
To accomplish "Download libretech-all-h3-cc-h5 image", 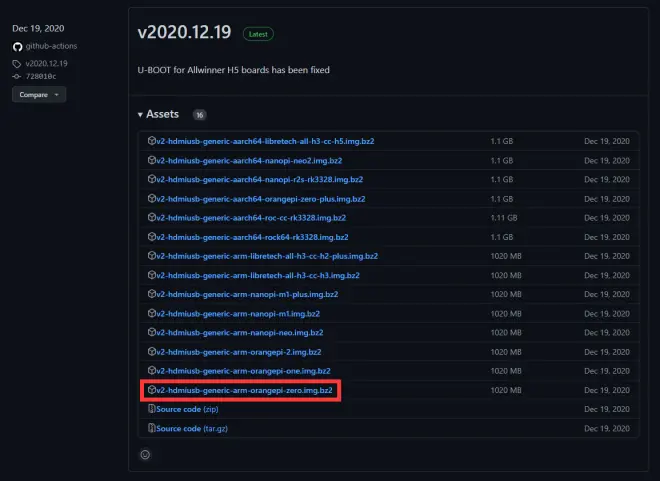I will pos(265,141).
